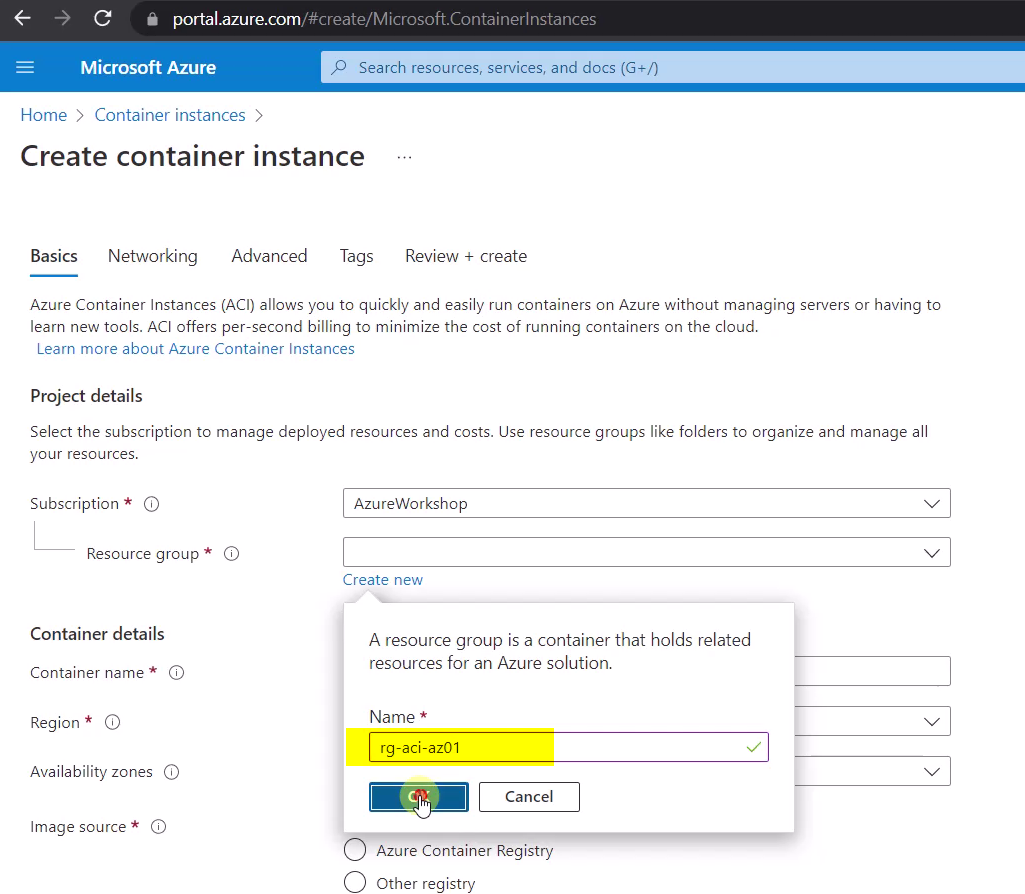
Task: Select Azure Container Registry radio option
Action: [x=355, y=850]
